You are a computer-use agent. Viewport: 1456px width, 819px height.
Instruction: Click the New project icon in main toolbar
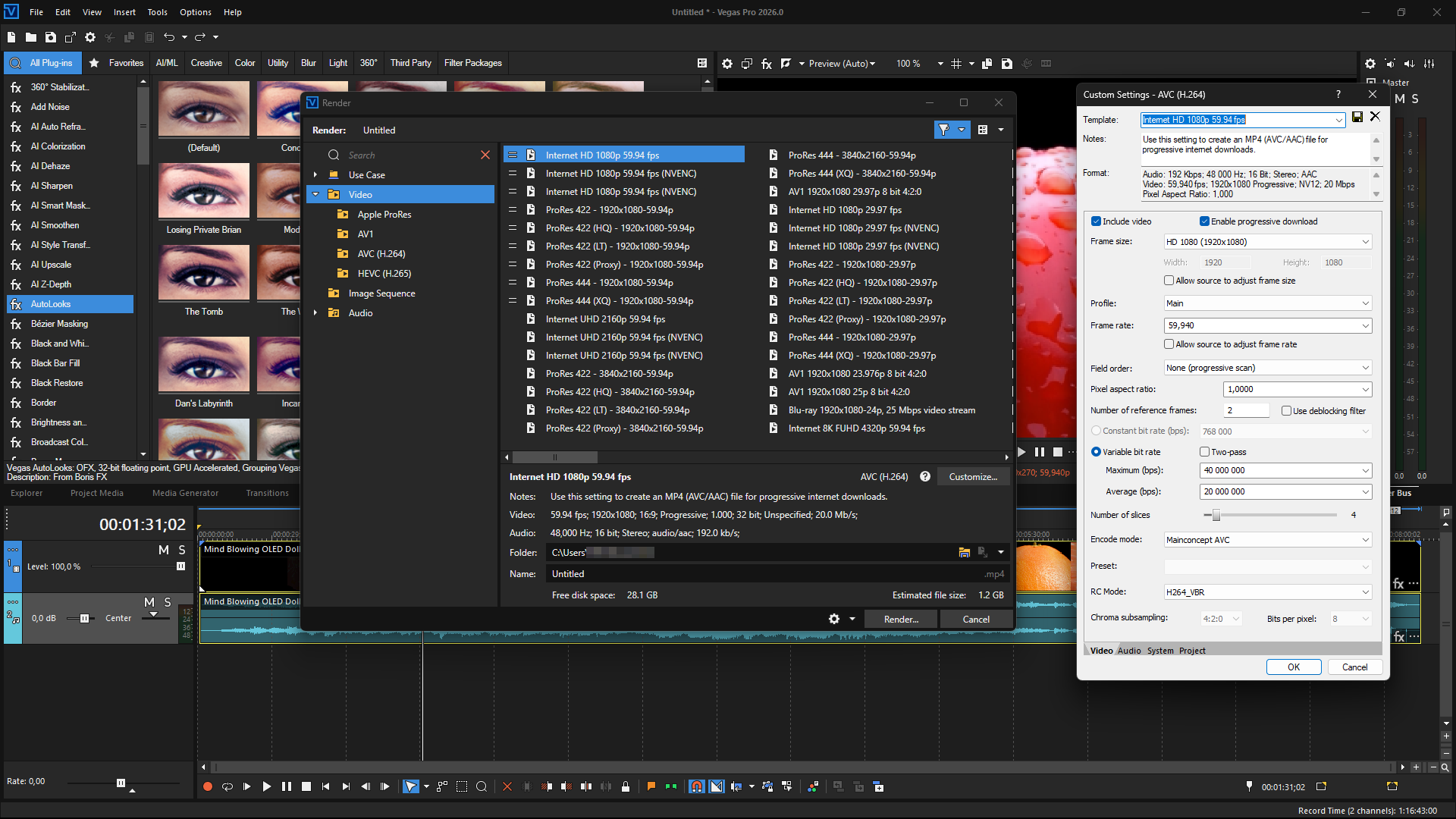click(x=11, y=37)
